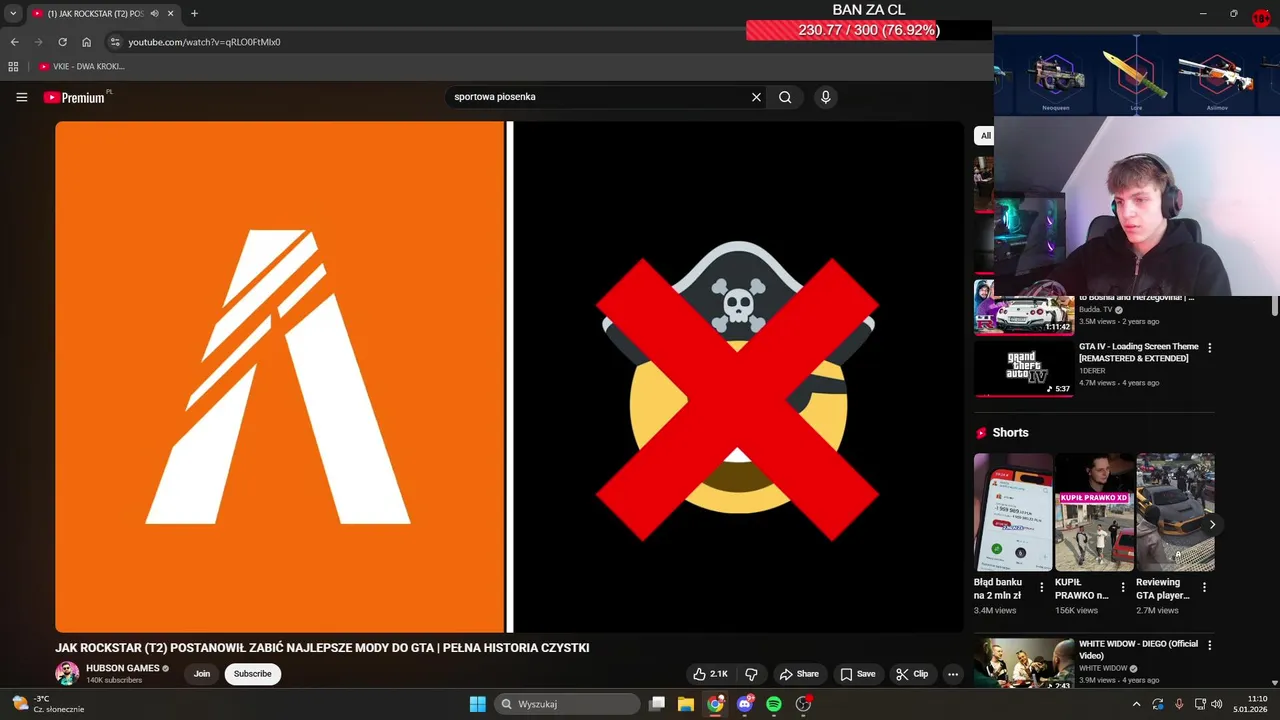Close the JAK ROCKSTAR browser tab
This screenshot has width=1280, height=720.
click(170, 14)
